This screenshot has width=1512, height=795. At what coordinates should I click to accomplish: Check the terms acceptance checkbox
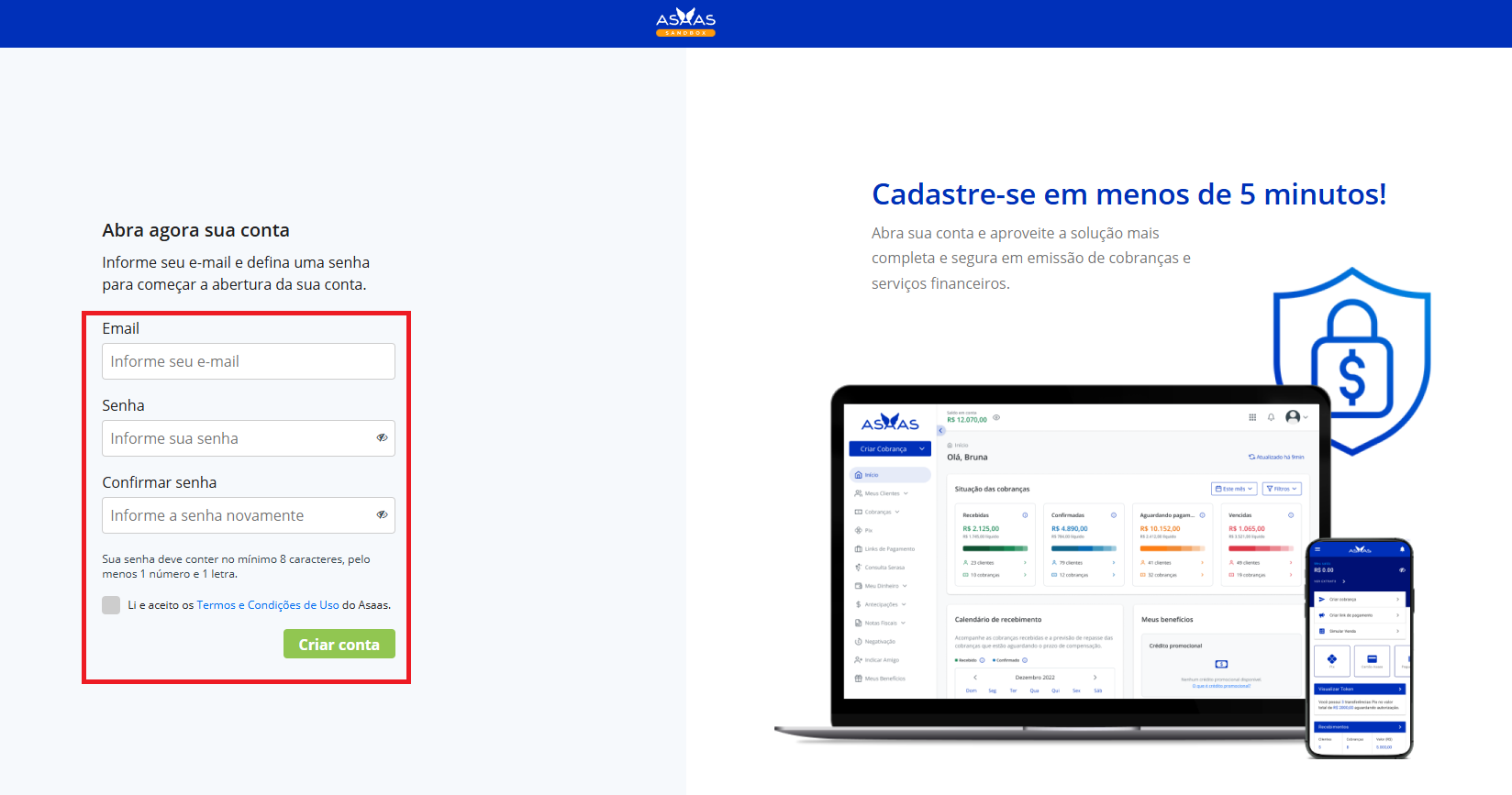(111, 605)
